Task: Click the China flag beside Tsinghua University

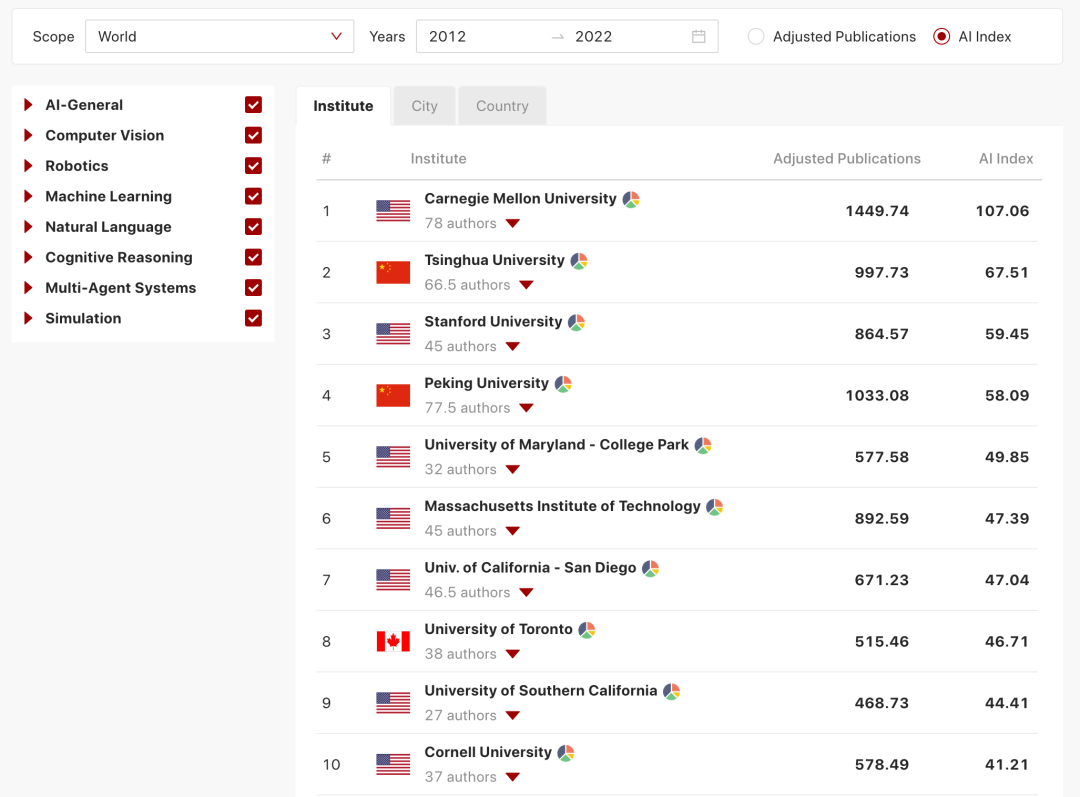Action: (x=393, y=272)
